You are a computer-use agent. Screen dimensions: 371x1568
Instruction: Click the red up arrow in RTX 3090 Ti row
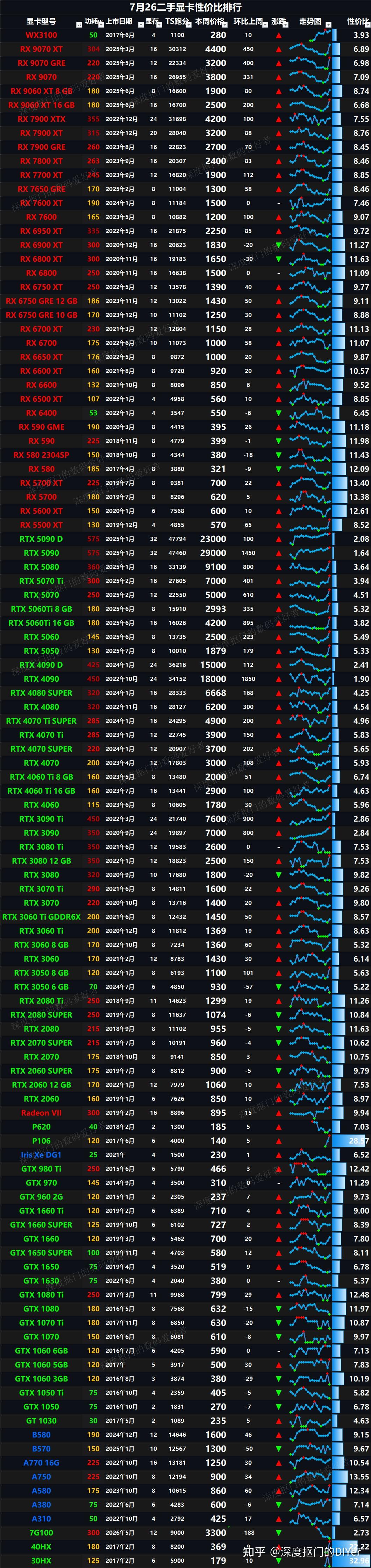[x=279, y=819]
